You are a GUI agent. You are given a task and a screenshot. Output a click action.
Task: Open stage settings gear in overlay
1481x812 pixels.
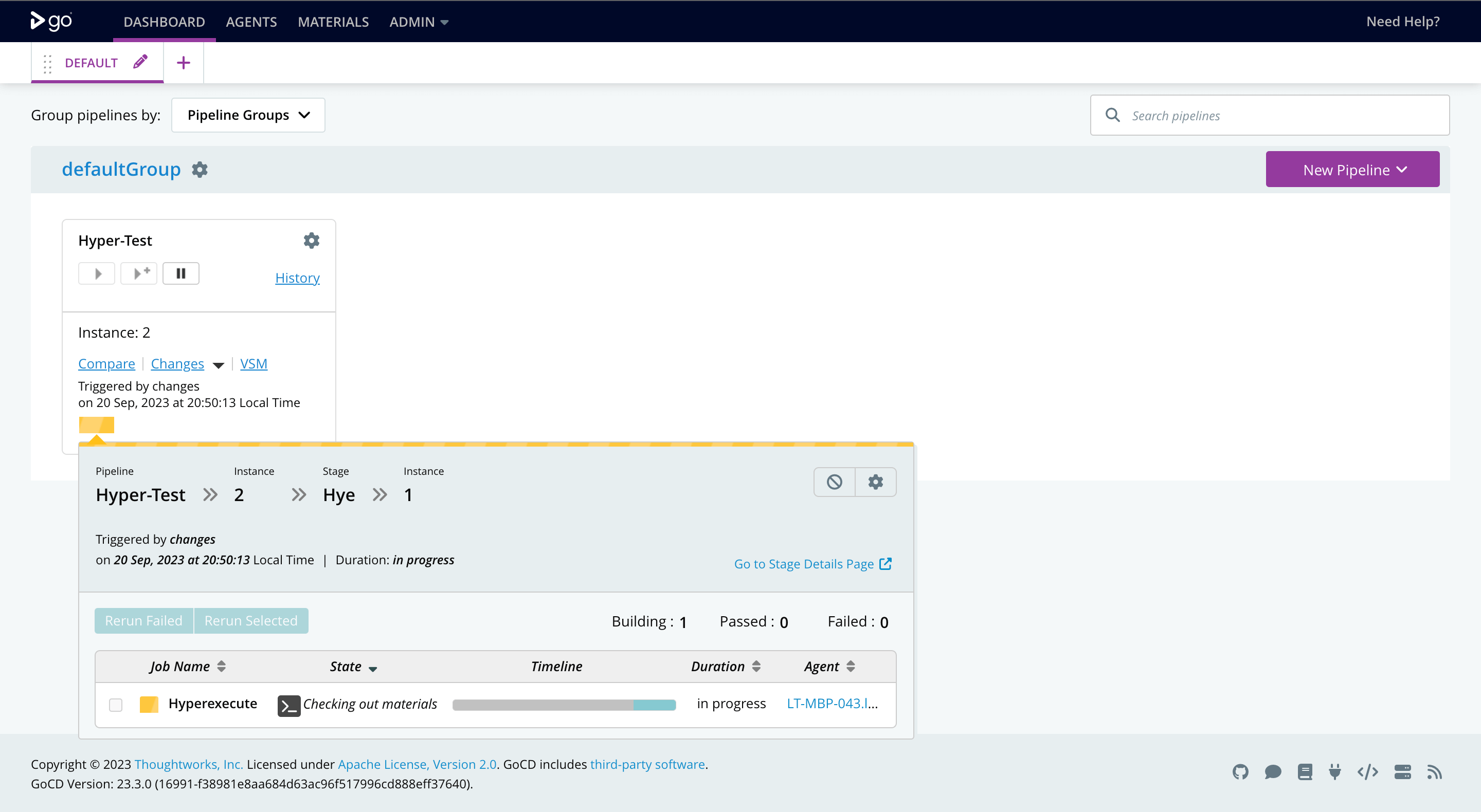(x=875, y=482)
